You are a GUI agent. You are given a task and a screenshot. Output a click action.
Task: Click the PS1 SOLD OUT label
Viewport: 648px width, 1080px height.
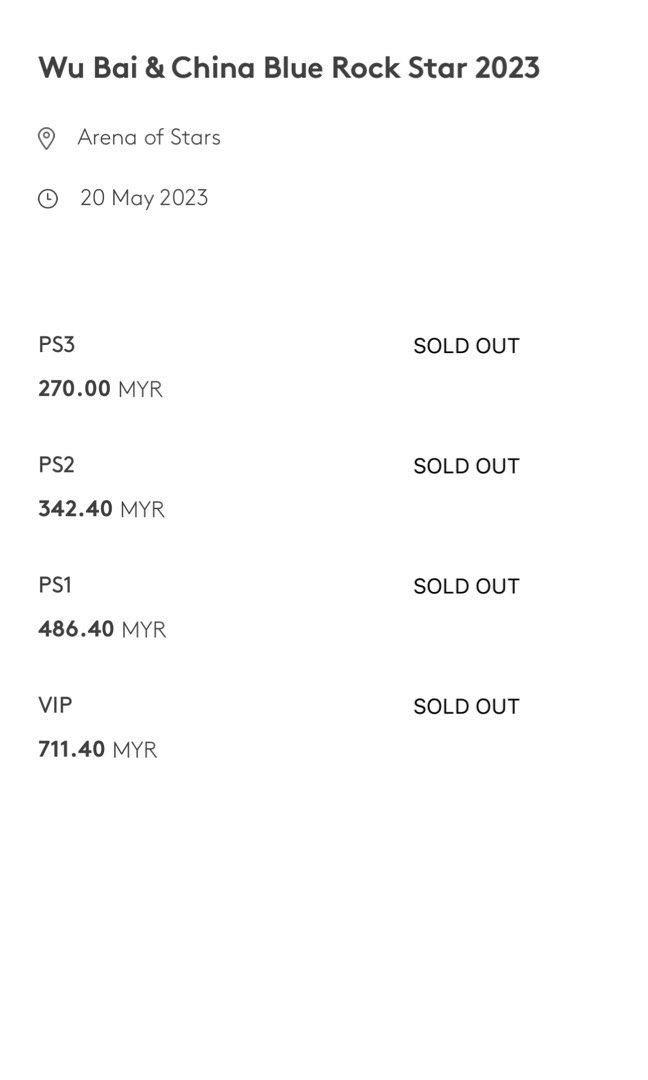coord(466,586)
